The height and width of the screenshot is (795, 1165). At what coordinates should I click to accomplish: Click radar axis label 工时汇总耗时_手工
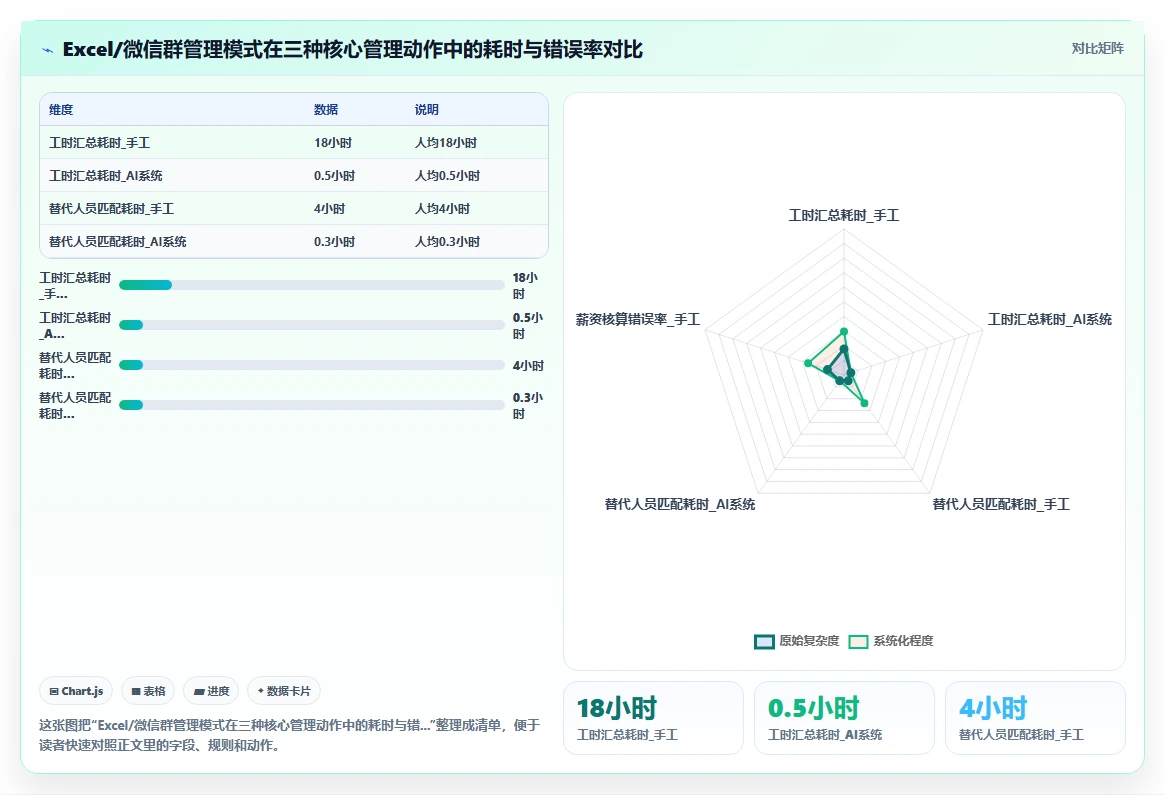[x=843, y=215]
